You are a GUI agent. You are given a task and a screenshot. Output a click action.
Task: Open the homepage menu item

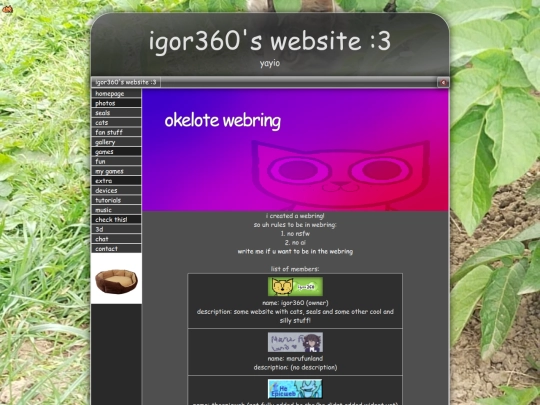point(116,93)
